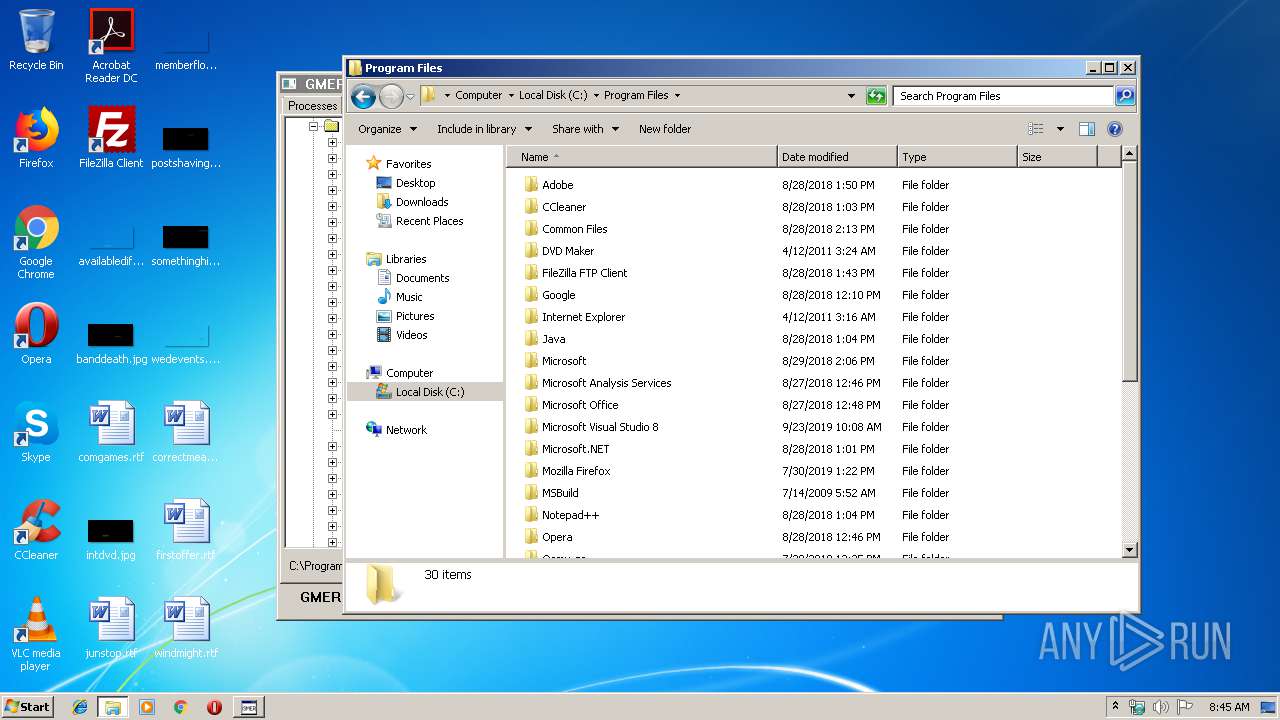The height and width of the screenshot is (720, 1280).
Task: Switch to Processes tab in GMER window
Action: click(x=312, y=106)
